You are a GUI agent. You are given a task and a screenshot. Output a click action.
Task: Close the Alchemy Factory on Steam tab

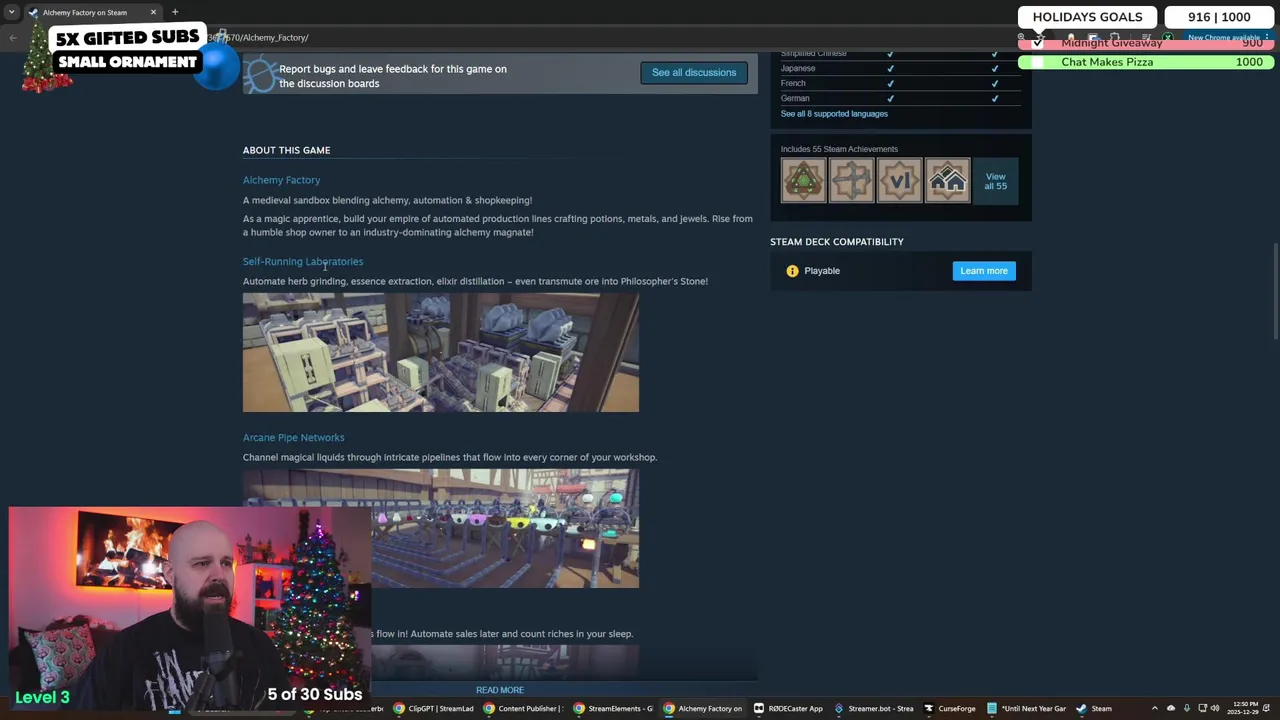click(x=153, y=12)
